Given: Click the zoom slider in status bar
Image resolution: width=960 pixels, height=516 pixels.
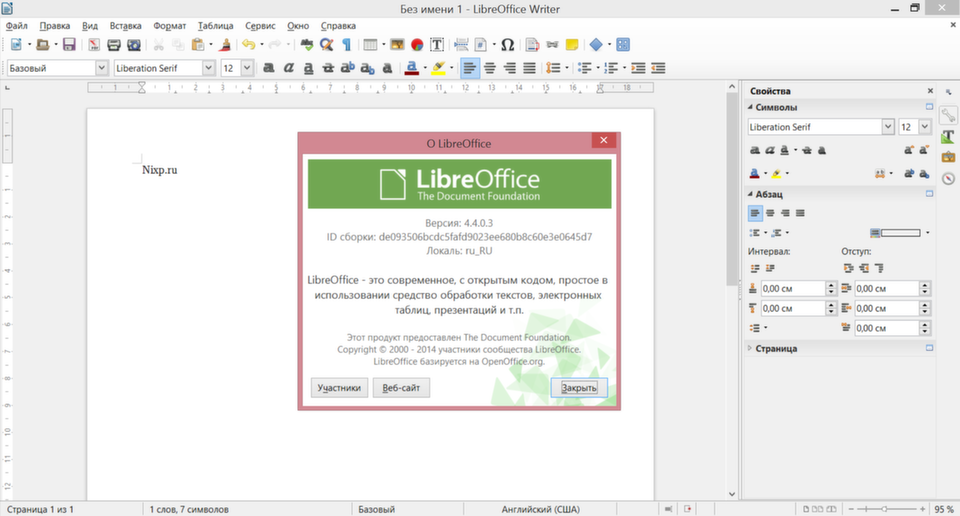Looking at the screenshot, I should pos(885,509).
